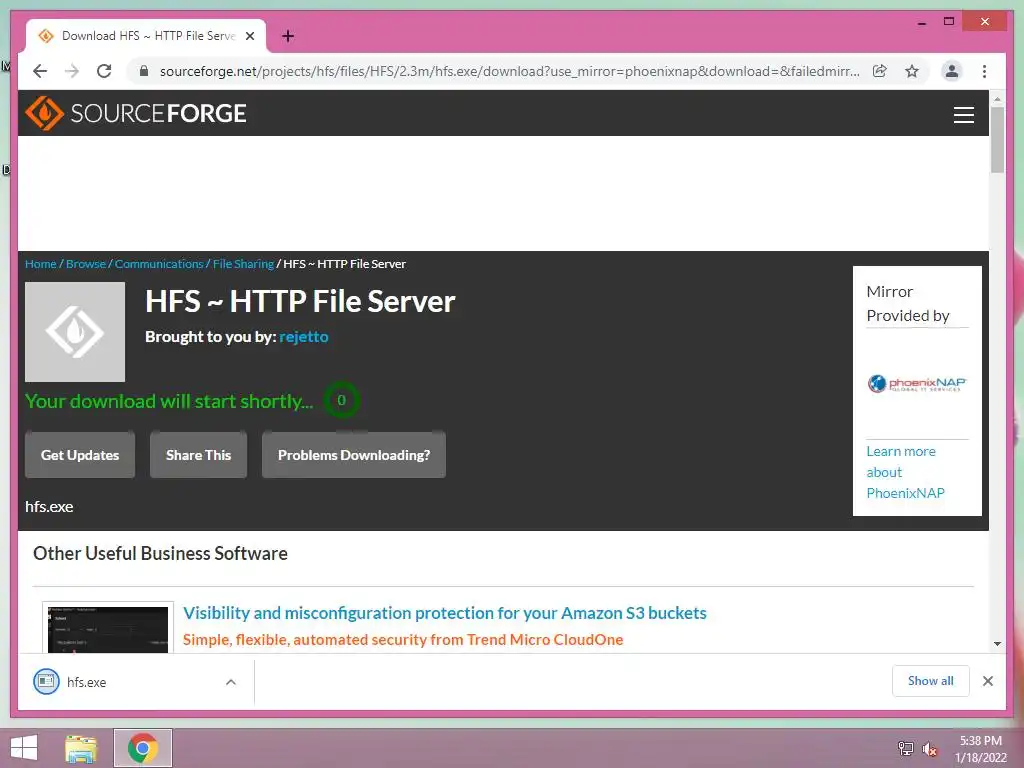Click the network tray icon
Image resolution: width=1024 pixels, height=768 pixels.
(905, 748)
